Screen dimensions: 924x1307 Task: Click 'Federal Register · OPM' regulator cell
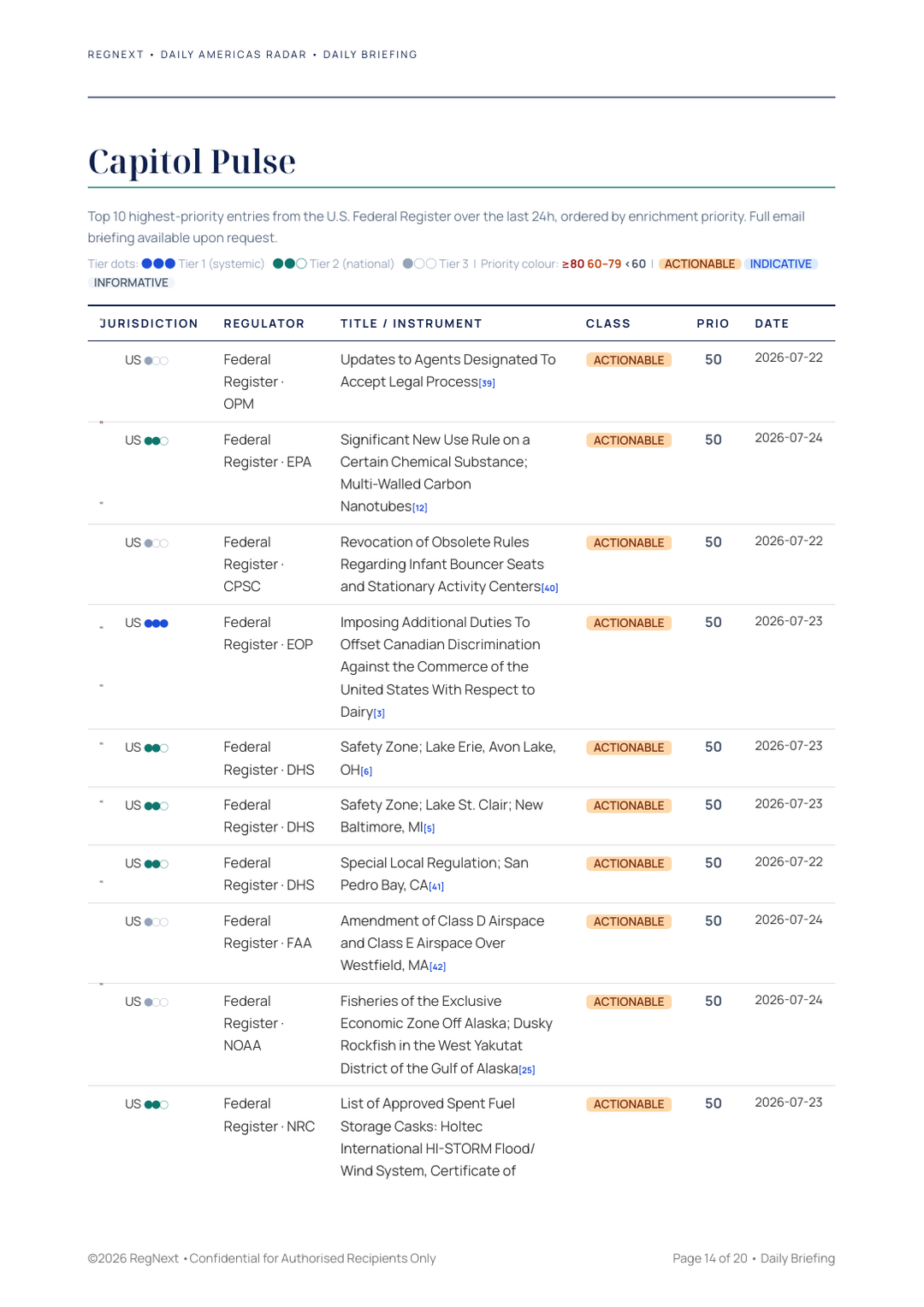pyautogui.click(x=254, y=381)
